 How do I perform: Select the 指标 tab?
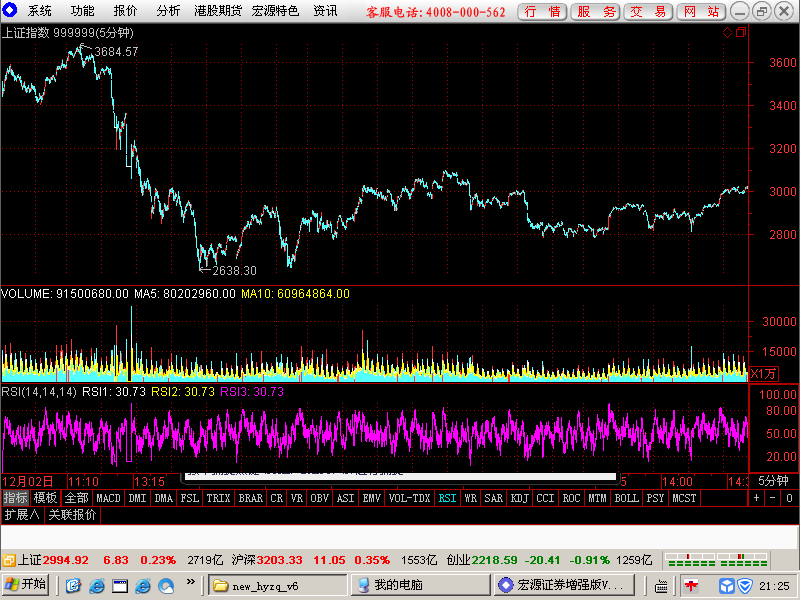pyautogui.click(x=15, y=498)
